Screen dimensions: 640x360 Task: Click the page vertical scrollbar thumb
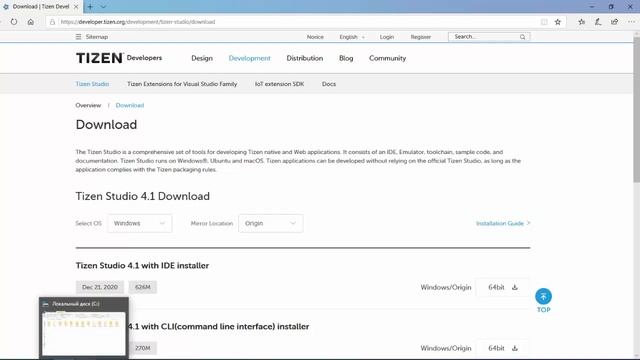click(x=636, y=110)
